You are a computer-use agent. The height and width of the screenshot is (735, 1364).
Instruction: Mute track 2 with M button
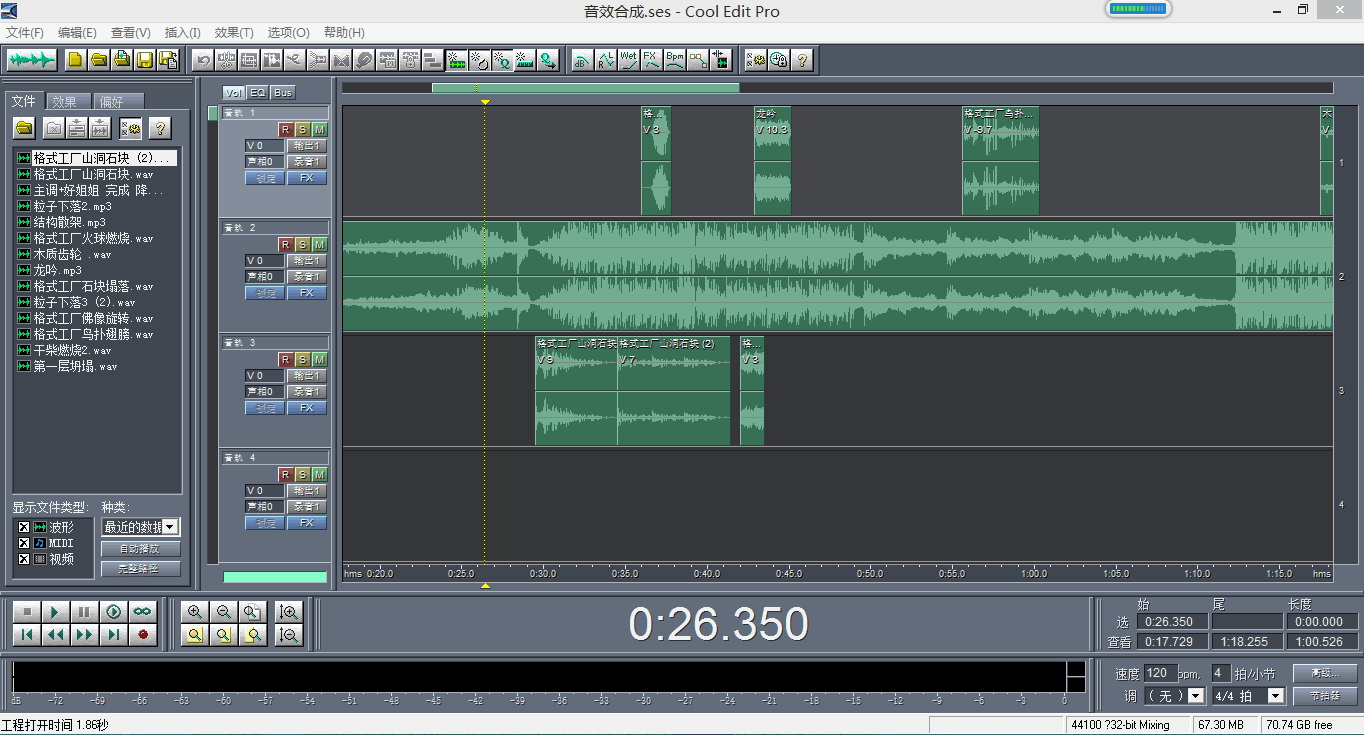[319, 244]
